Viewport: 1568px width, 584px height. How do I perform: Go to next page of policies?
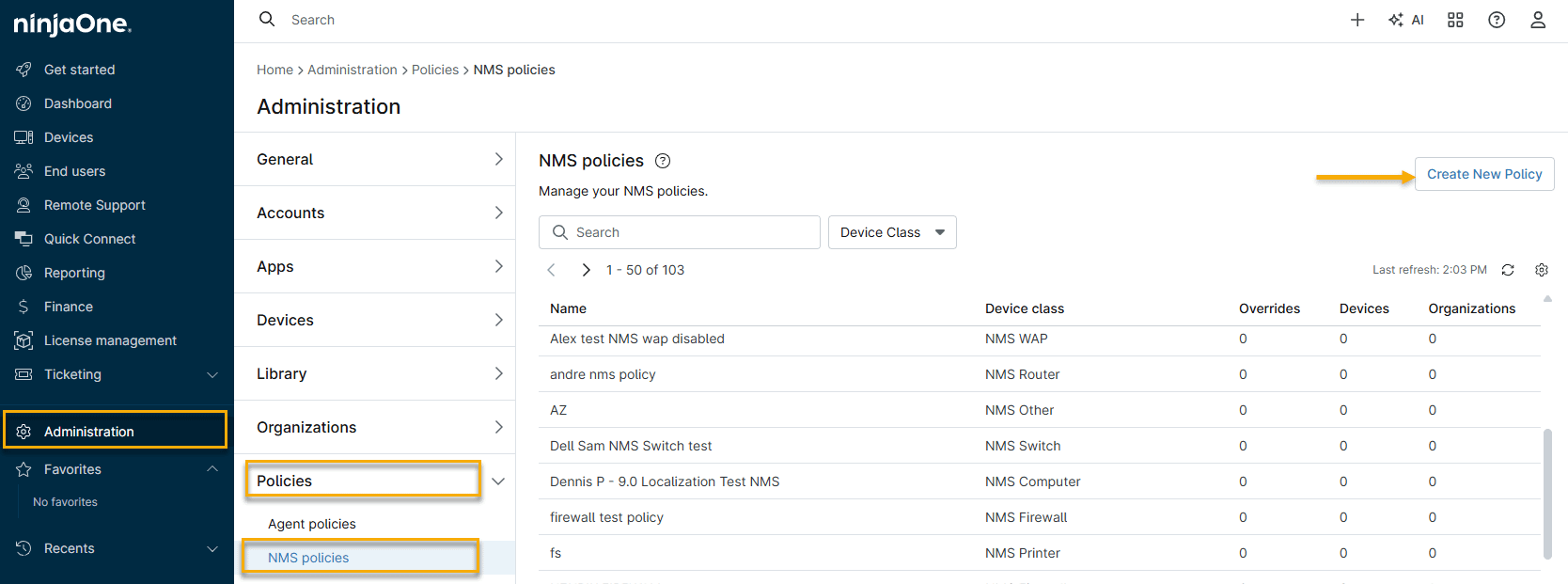click(x=586, y=270)
